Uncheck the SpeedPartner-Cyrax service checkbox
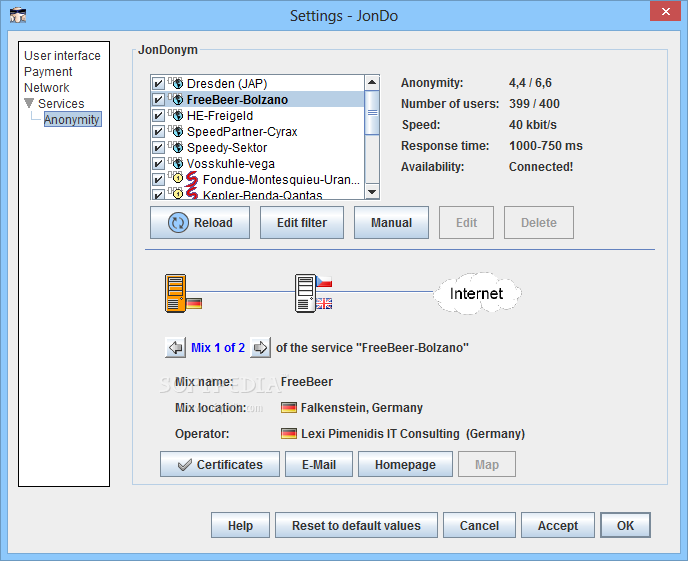 tap(158, 132)
